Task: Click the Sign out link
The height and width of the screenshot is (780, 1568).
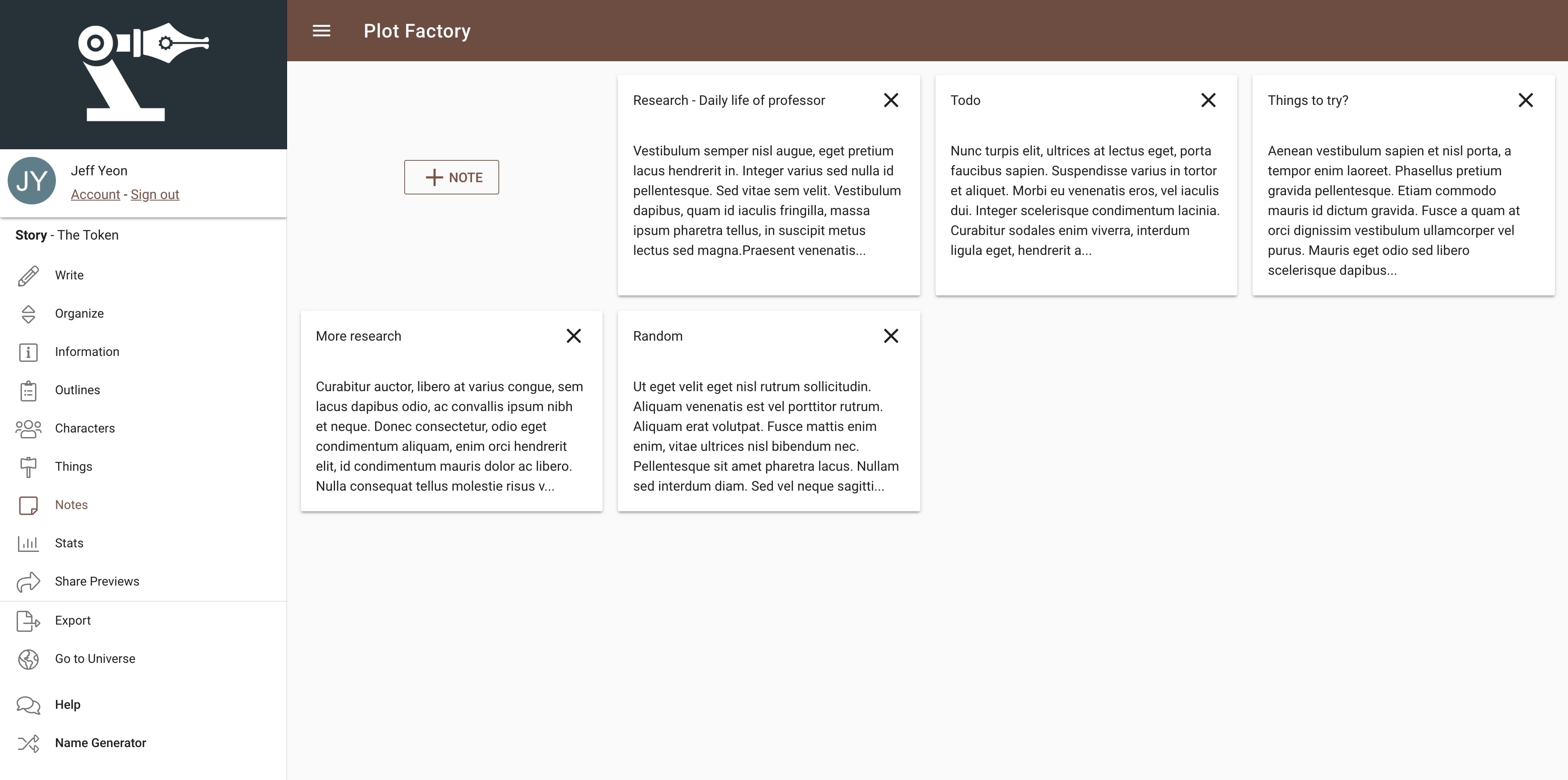Action: click(x=155, y=194)
